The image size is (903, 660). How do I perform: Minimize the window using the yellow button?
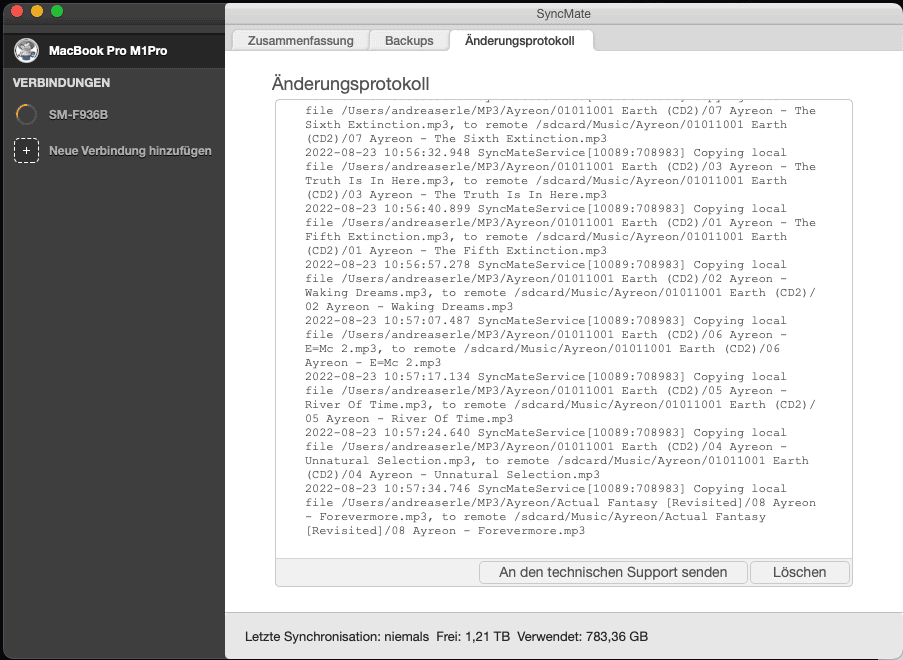(37, 11)
